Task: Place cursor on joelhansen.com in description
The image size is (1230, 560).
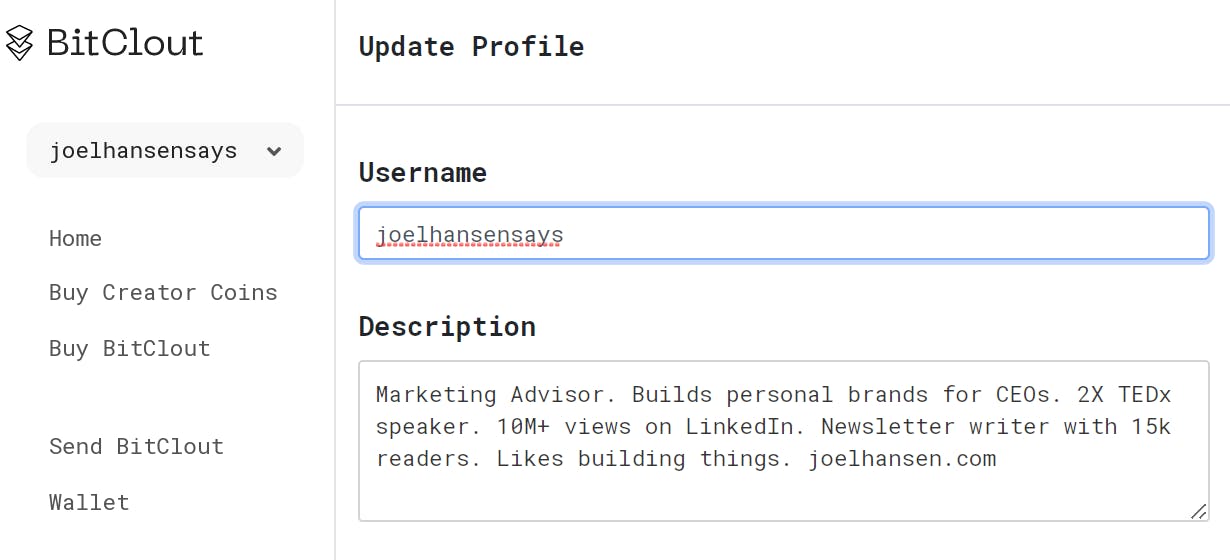Action: click(x=902, y=459)
